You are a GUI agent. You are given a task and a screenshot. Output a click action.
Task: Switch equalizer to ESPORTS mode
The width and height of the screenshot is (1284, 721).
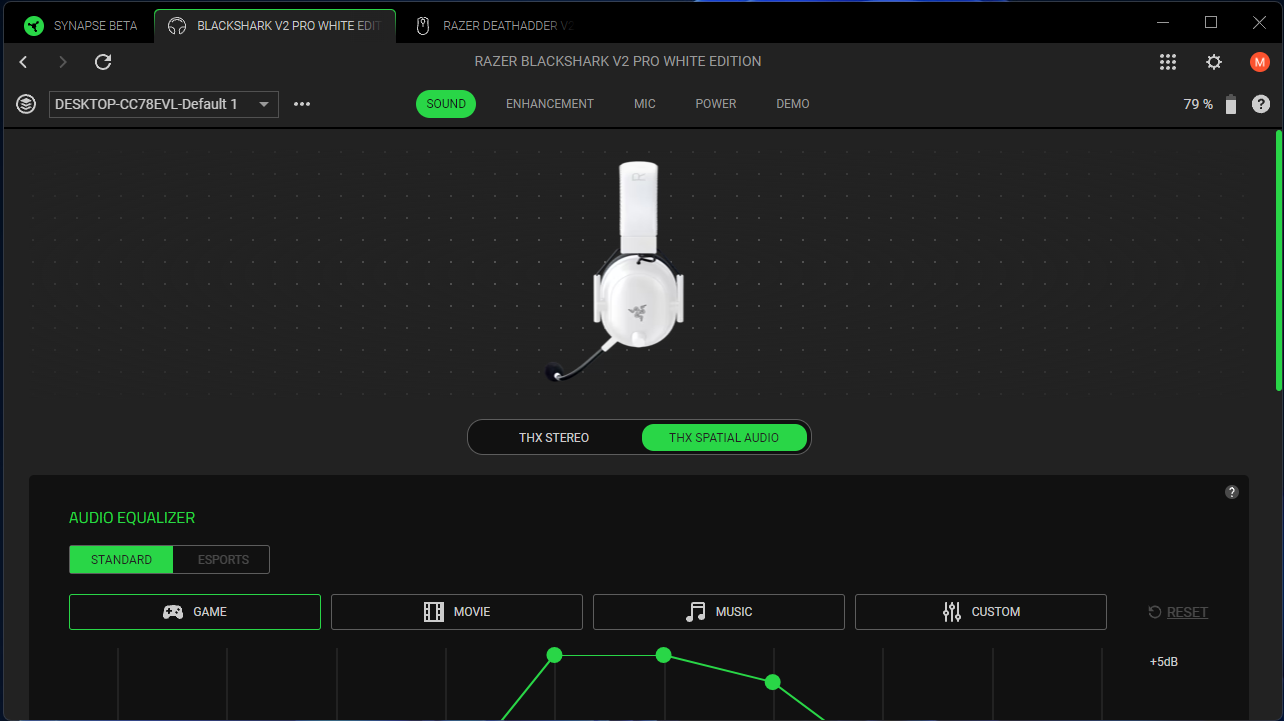[x=223, y=560]
